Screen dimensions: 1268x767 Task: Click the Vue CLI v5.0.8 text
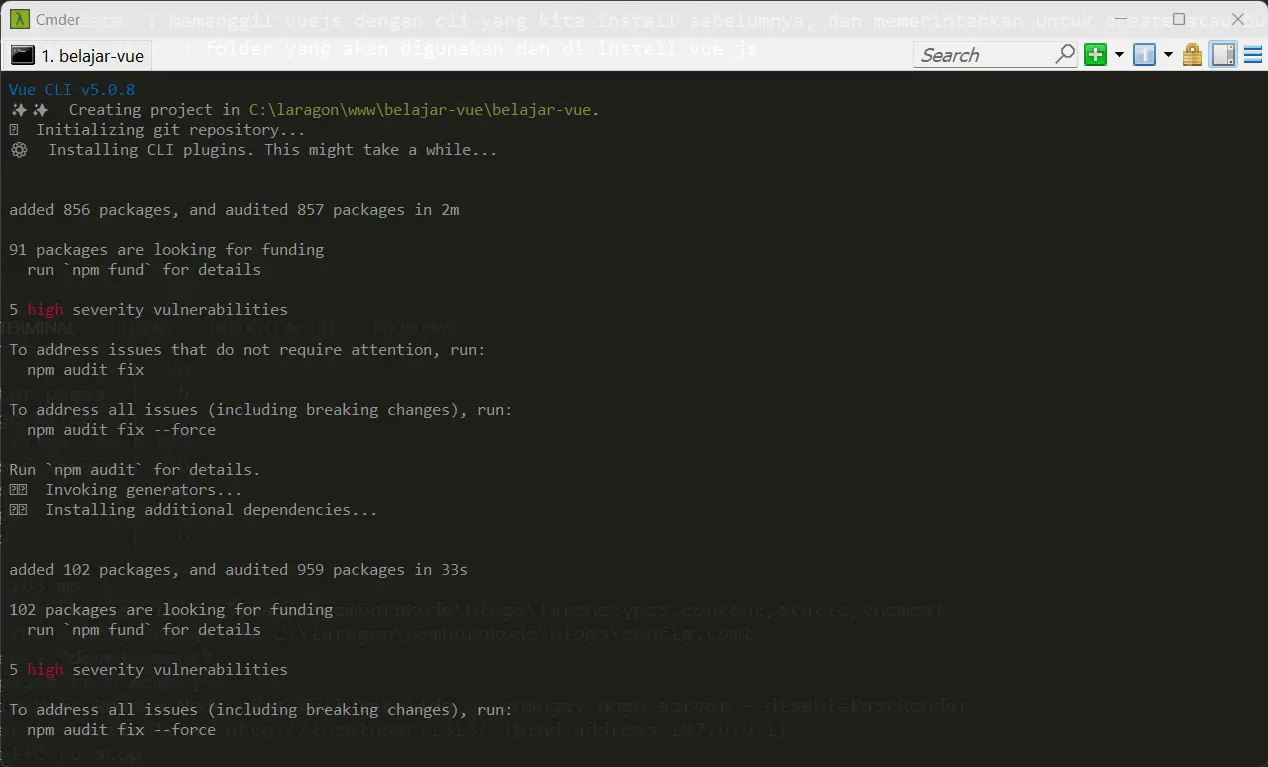[72, 90]
